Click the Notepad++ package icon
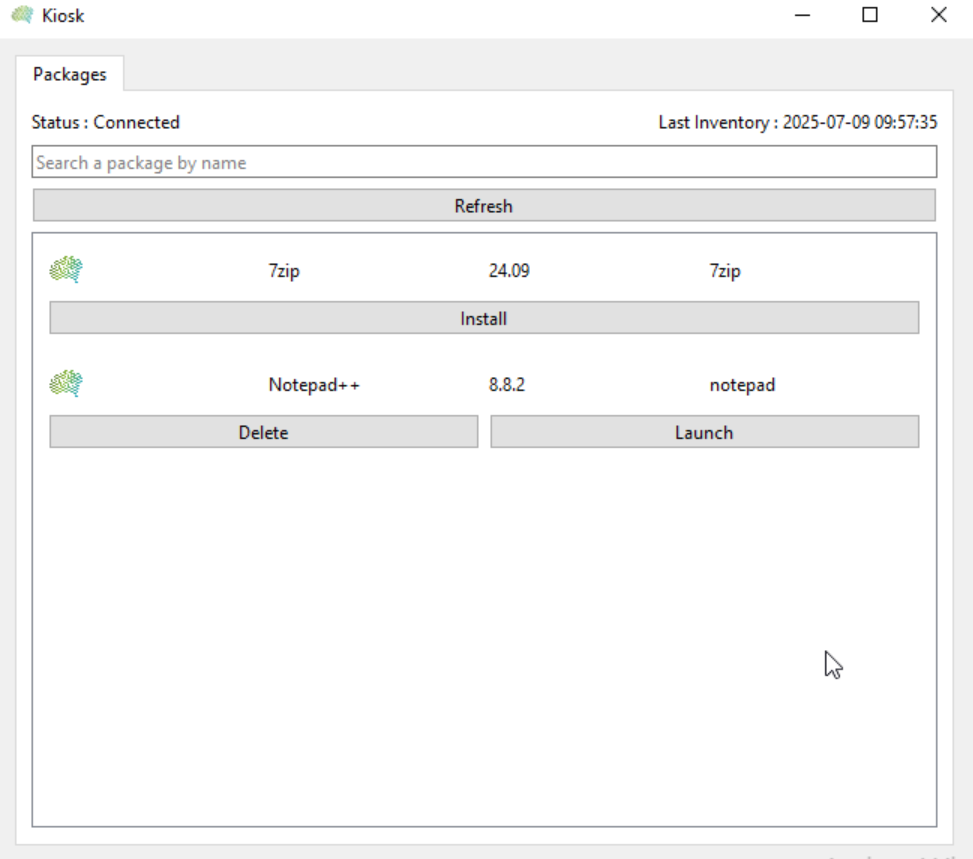Image resolution: width=973 pixels, height=859 pixels. (x=66, y=384)
